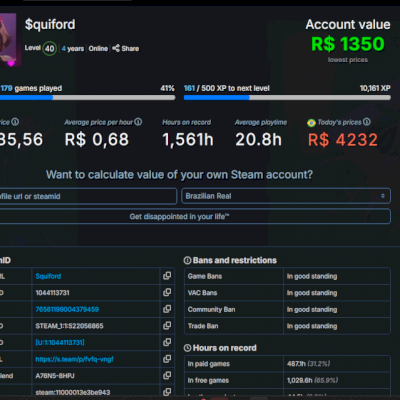Click the $quiford username heading

50,25
